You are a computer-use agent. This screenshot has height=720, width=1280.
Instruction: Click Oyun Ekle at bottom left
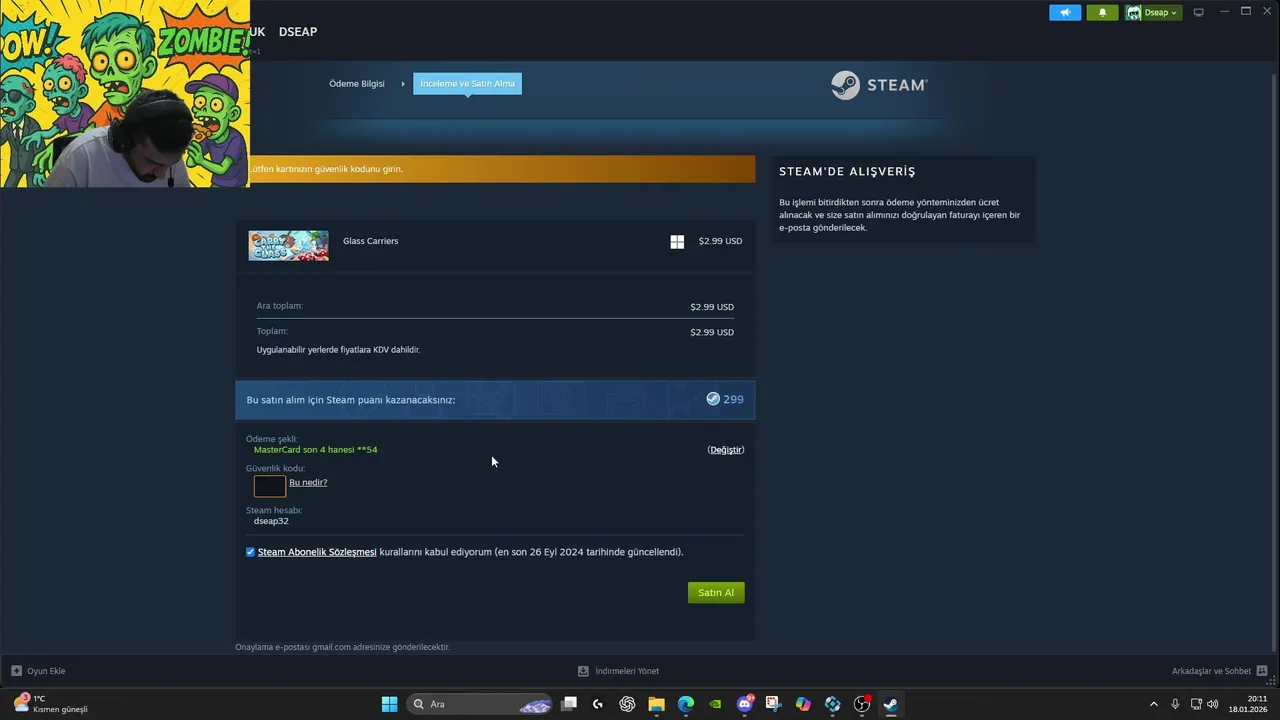click(x=38, y=671)
